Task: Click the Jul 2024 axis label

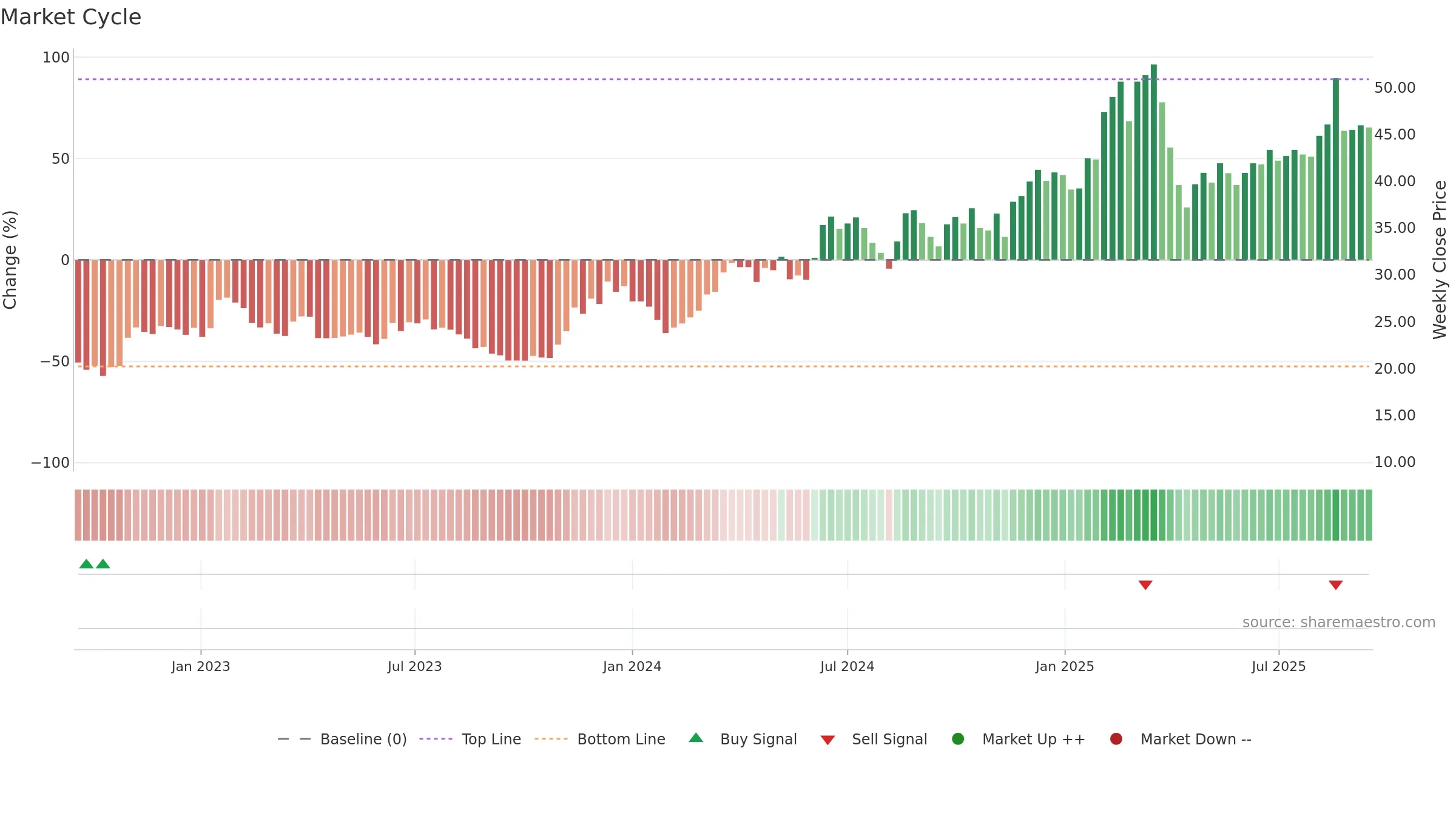Action: [x=848, y=667]
